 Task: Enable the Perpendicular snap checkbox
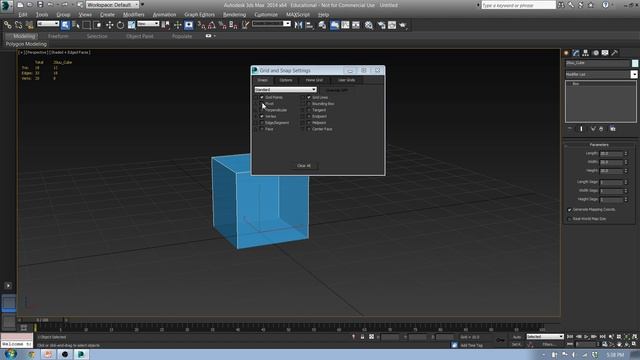[262, 110]
